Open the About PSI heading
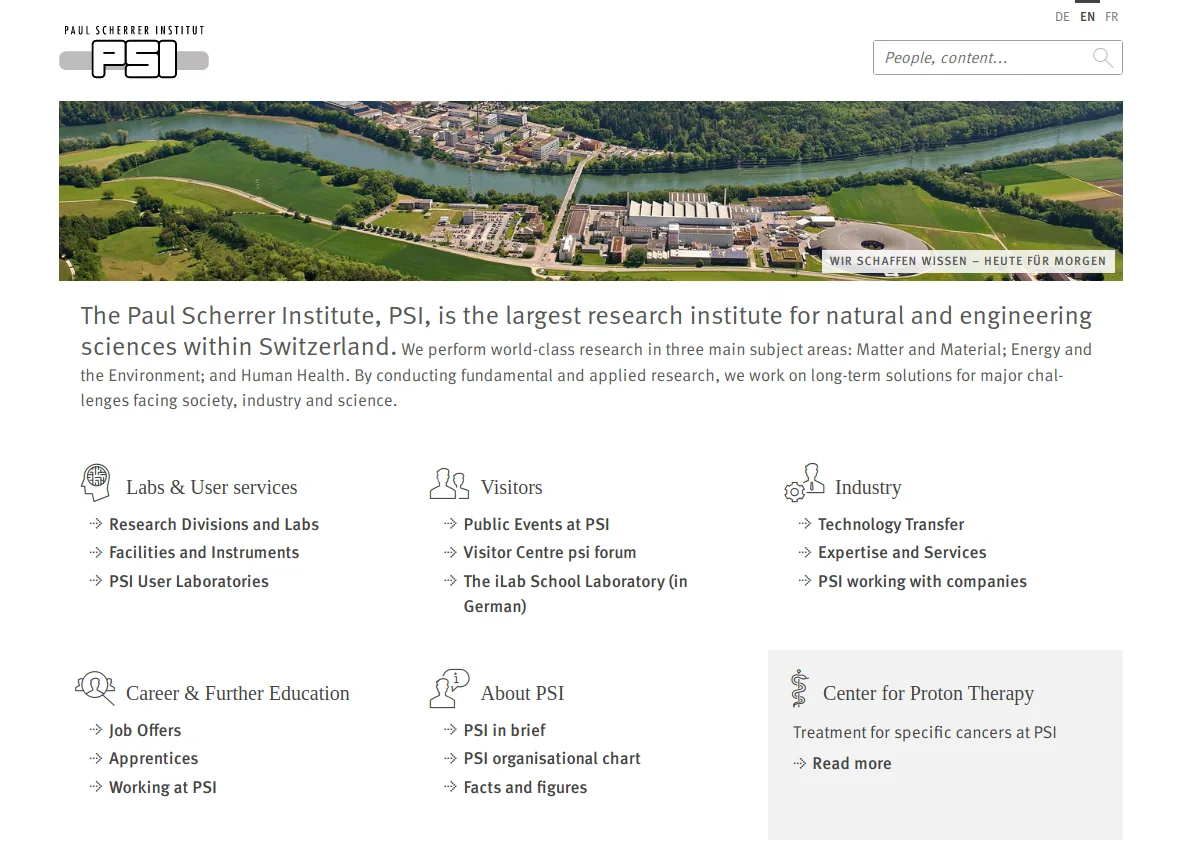The image size is (1182, 855). 522,694
